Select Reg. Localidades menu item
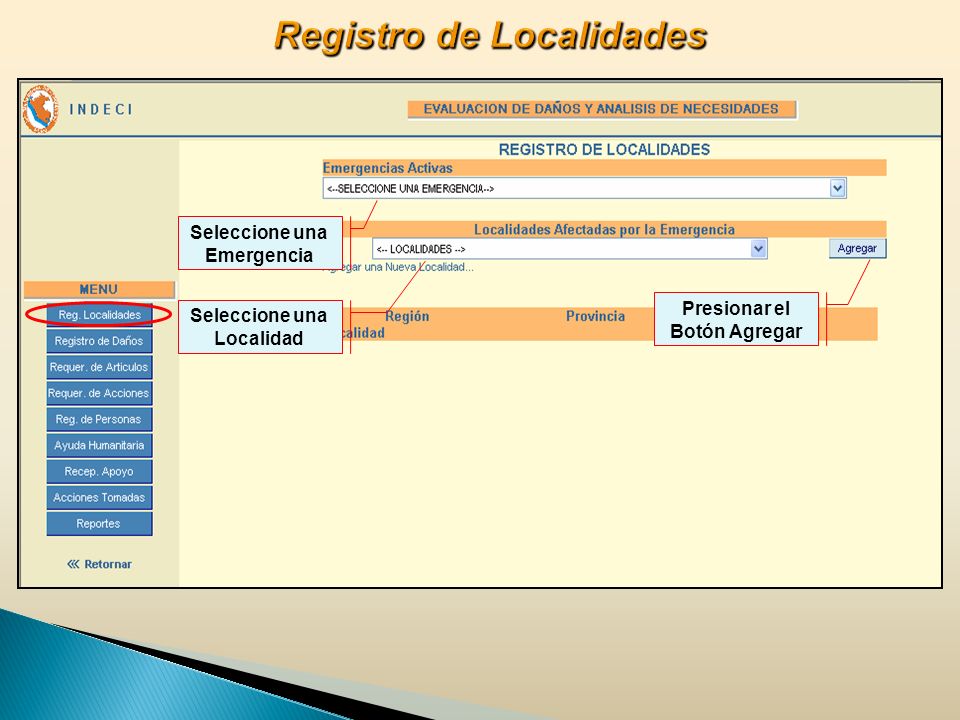This screenshot has width=960, height=720. point(99,315)
